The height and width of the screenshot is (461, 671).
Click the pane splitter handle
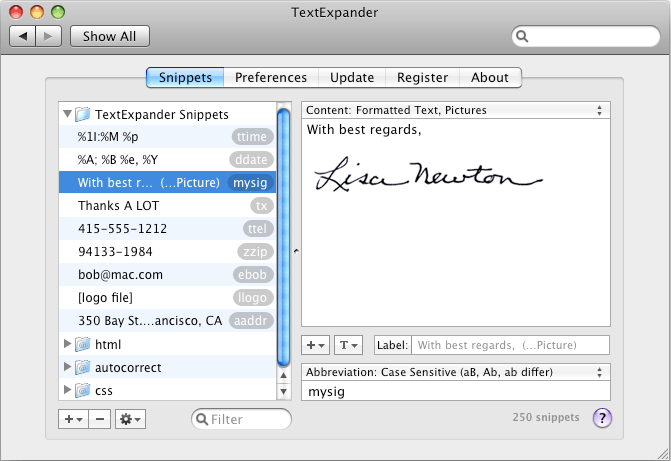point(296,251)
